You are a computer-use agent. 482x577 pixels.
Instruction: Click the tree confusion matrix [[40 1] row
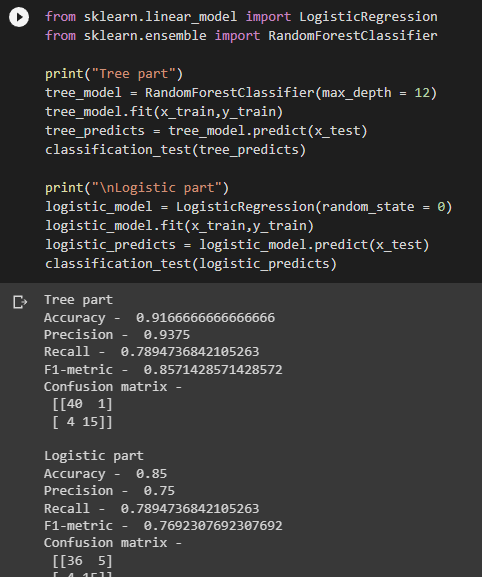coord(82,404)
